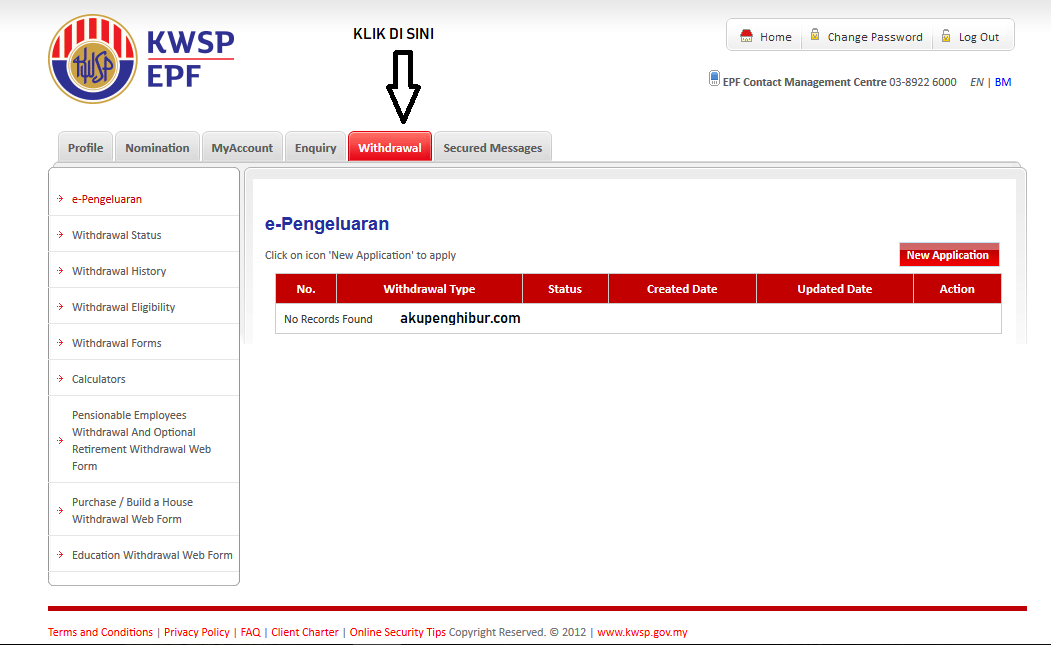Click the KWSP EPF logo
Screen dimensions: 1051x645
pyautogui.click(x=141, y=59)
